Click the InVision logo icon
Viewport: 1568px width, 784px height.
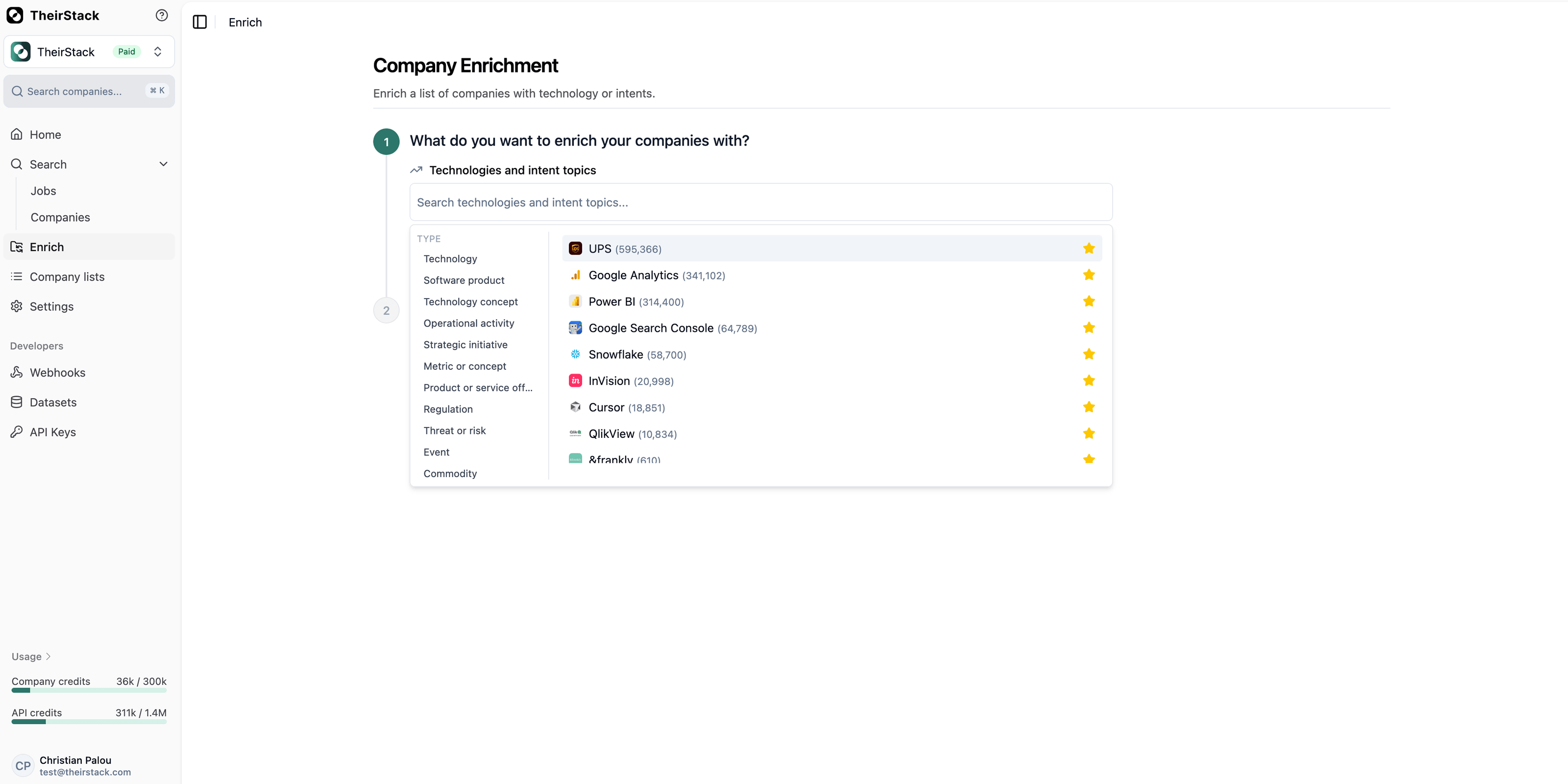pyautogui.click(x=575, y=380)
